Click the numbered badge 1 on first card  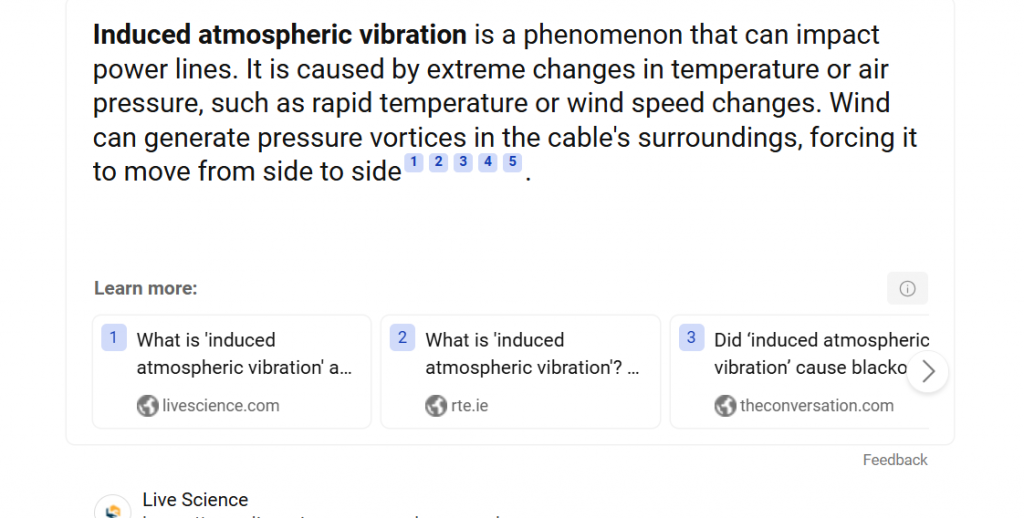pyautogui.click(x=113, y=338)
